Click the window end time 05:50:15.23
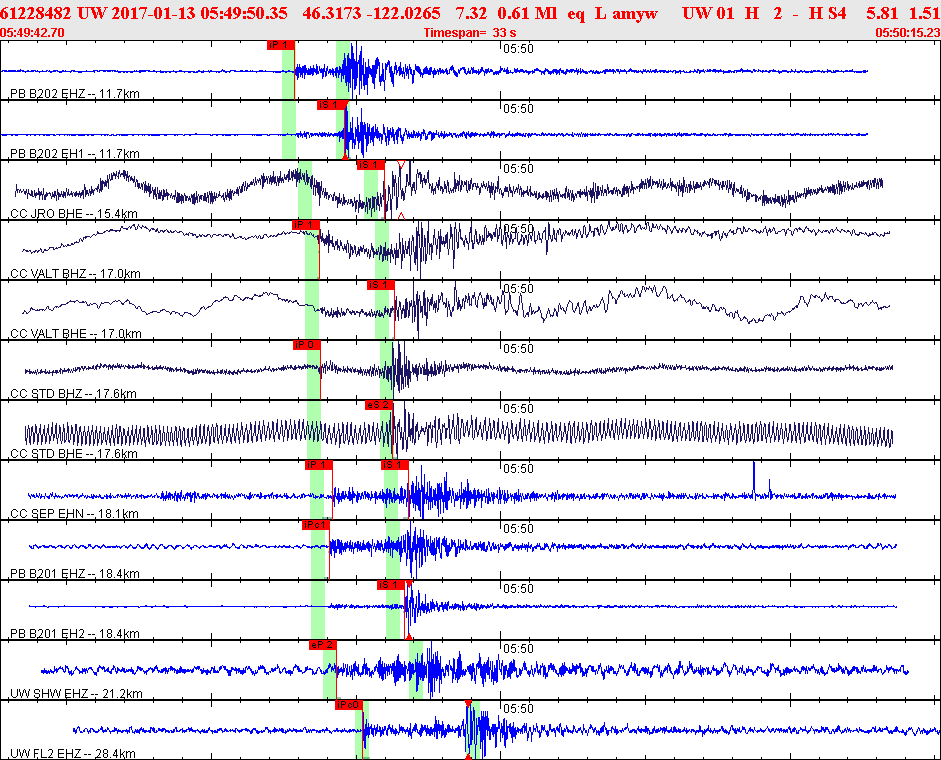This screenshot has width=941, height=760. point(907,32)
